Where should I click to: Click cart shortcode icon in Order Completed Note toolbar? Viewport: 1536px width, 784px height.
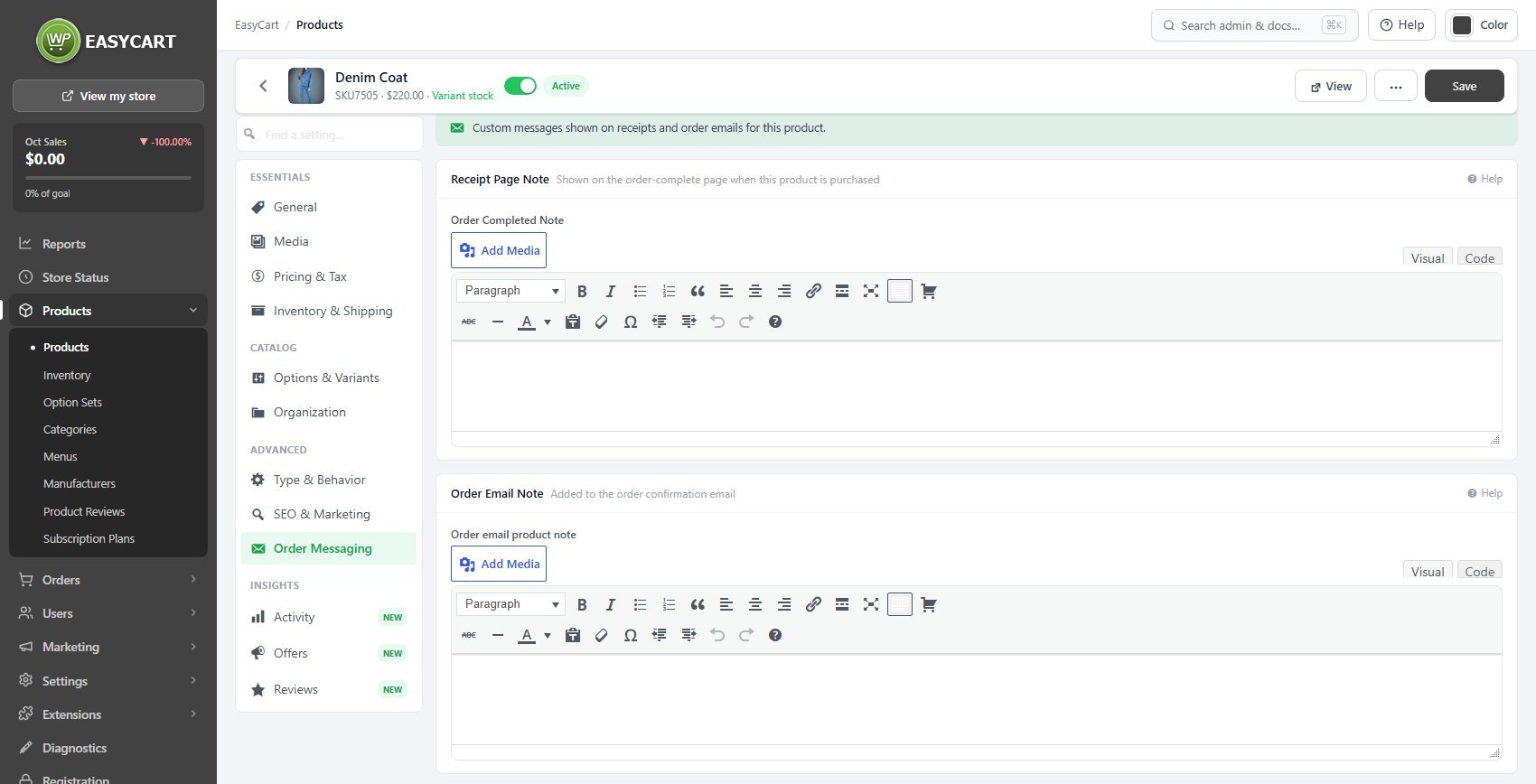click(x=929, y=291)
